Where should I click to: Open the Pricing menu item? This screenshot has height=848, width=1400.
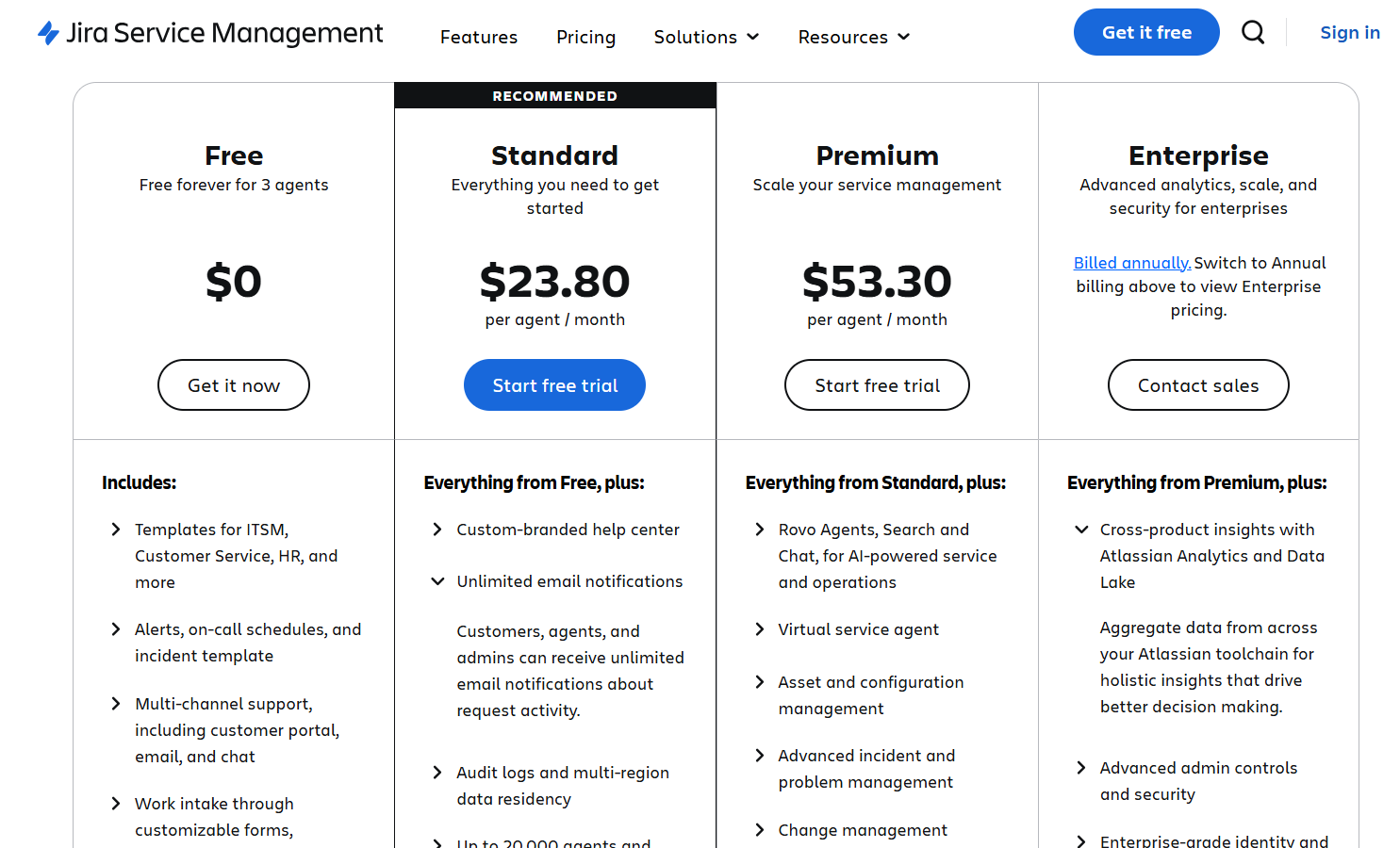(x=585, y=37)
